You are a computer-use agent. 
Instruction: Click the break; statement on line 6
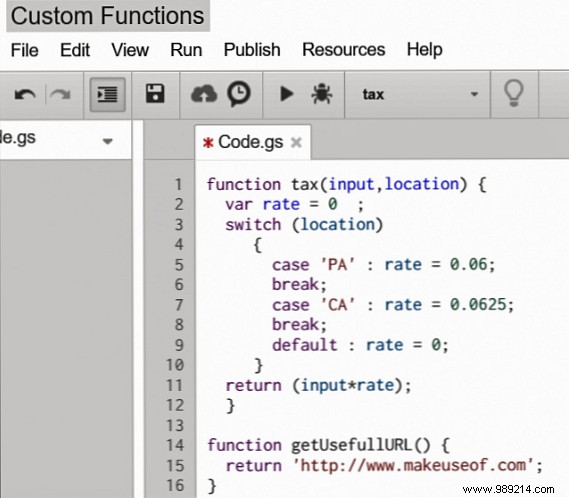299,285
